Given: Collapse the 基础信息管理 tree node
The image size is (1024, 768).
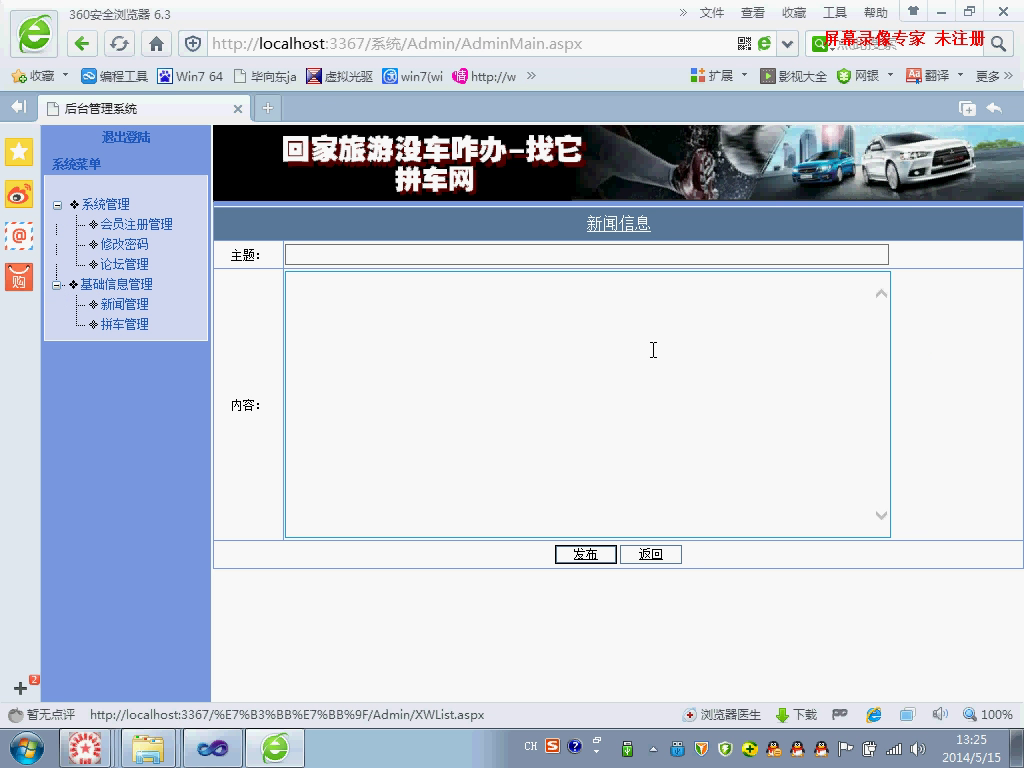Looking at the screenshot, I should [x=57, y=285].
